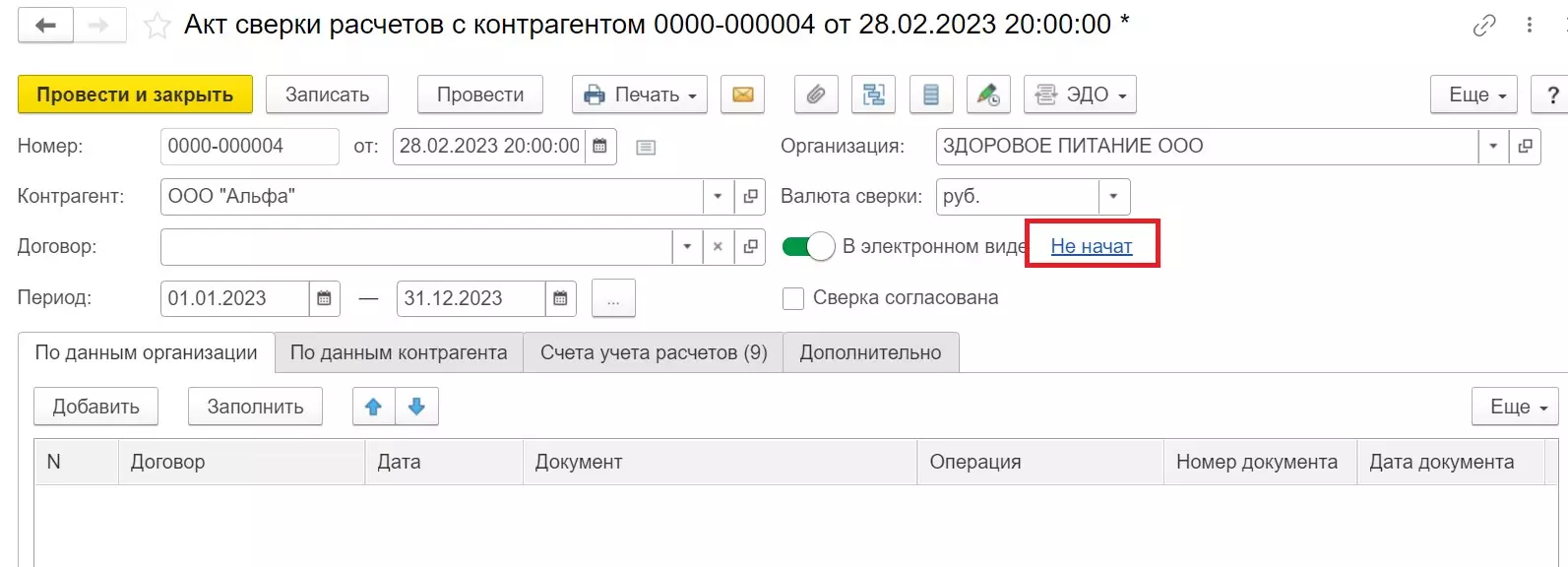
Task: Click the pencil with clock icon
Action: click(x=988, y=94)
